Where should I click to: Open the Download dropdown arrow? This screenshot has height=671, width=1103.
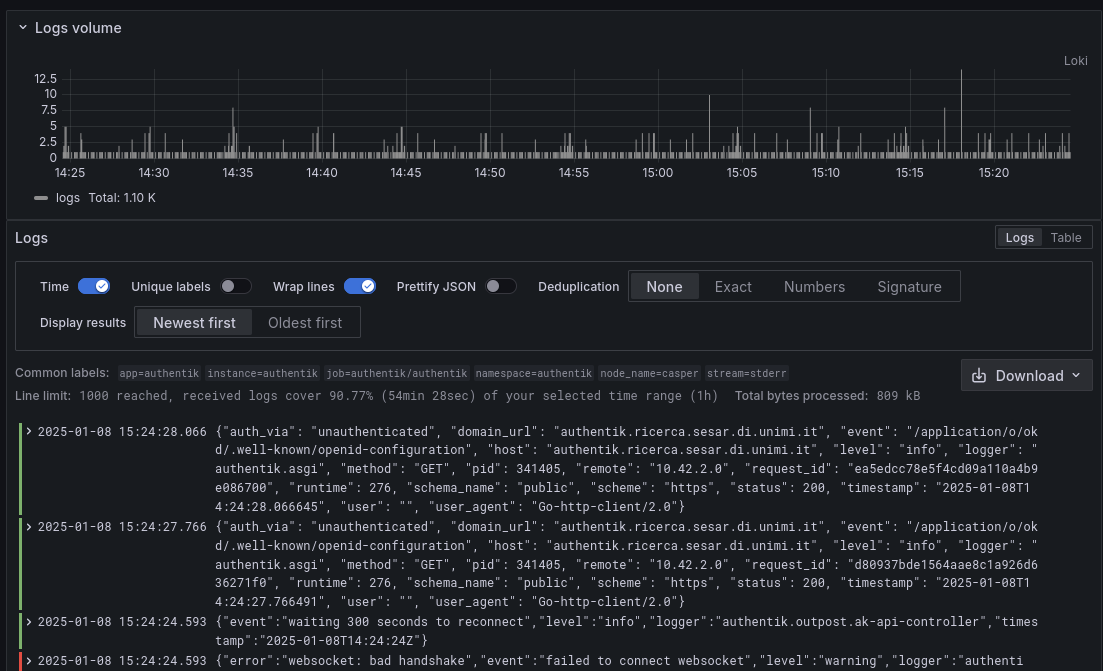click(x=1076, y=376)
